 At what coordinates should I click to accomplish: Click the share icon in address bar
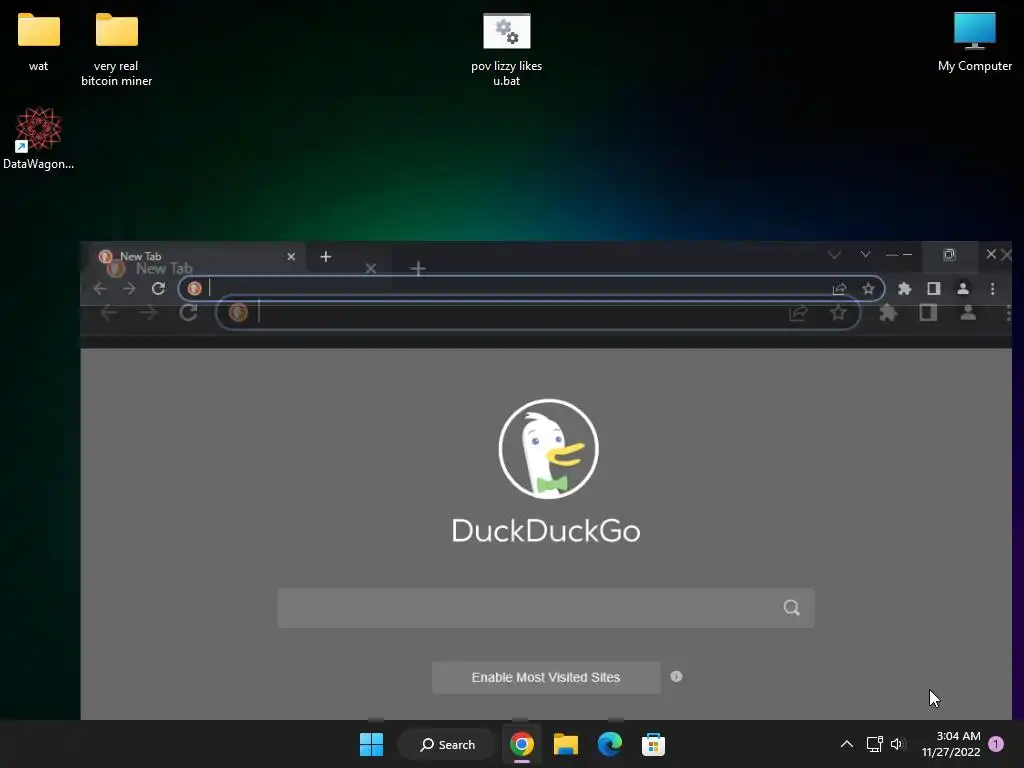click(x=839, y=289)
